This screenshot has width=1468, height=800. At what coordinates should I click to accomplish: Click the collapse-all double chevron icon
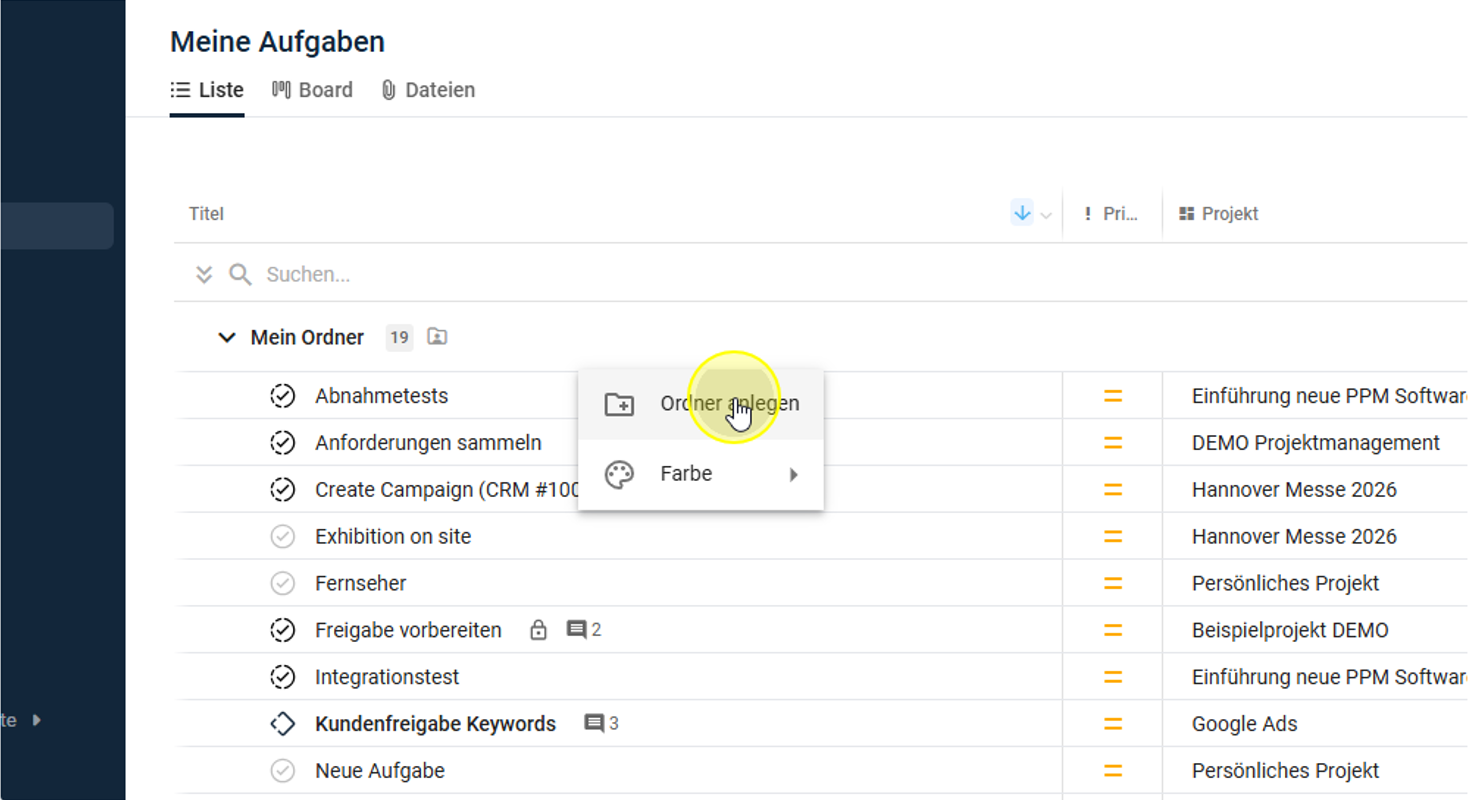click(x=204, y=274)
